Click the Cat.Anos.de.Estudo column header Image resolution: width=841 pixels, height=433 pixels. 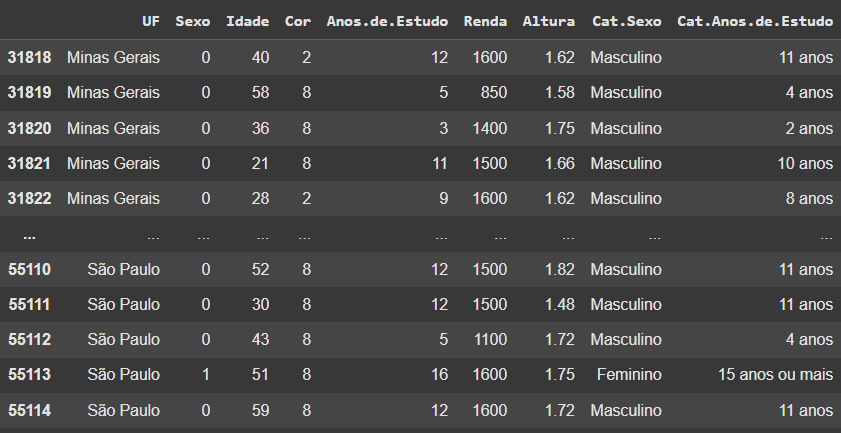[x=755, y=21]
